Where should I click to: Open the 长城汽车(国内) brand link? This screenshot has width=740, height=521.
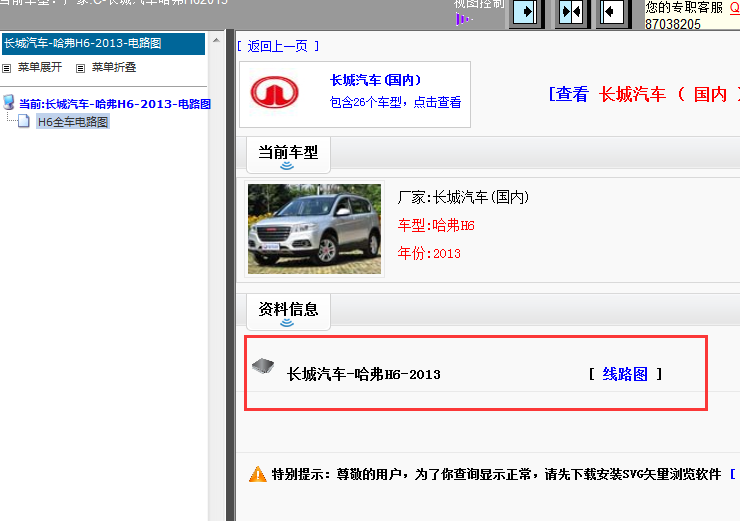pos(375,80)
